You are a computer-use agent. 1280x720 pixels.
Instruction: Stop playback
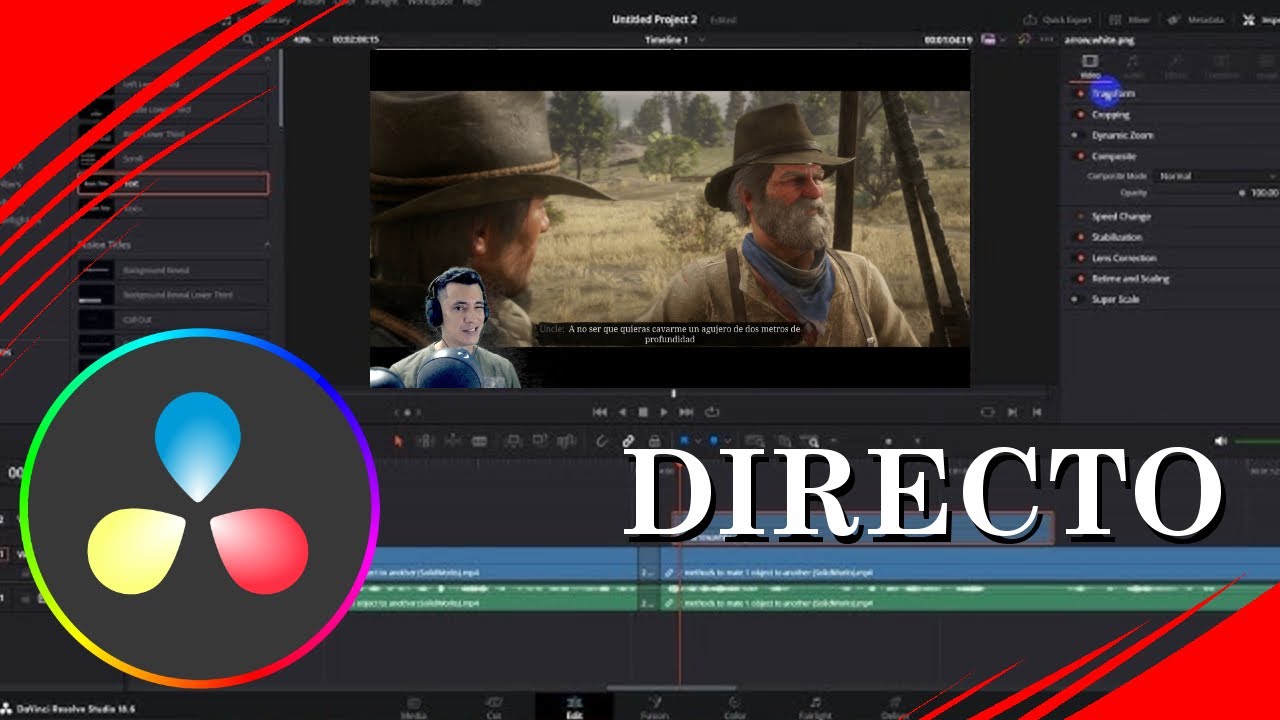point(643,412)
